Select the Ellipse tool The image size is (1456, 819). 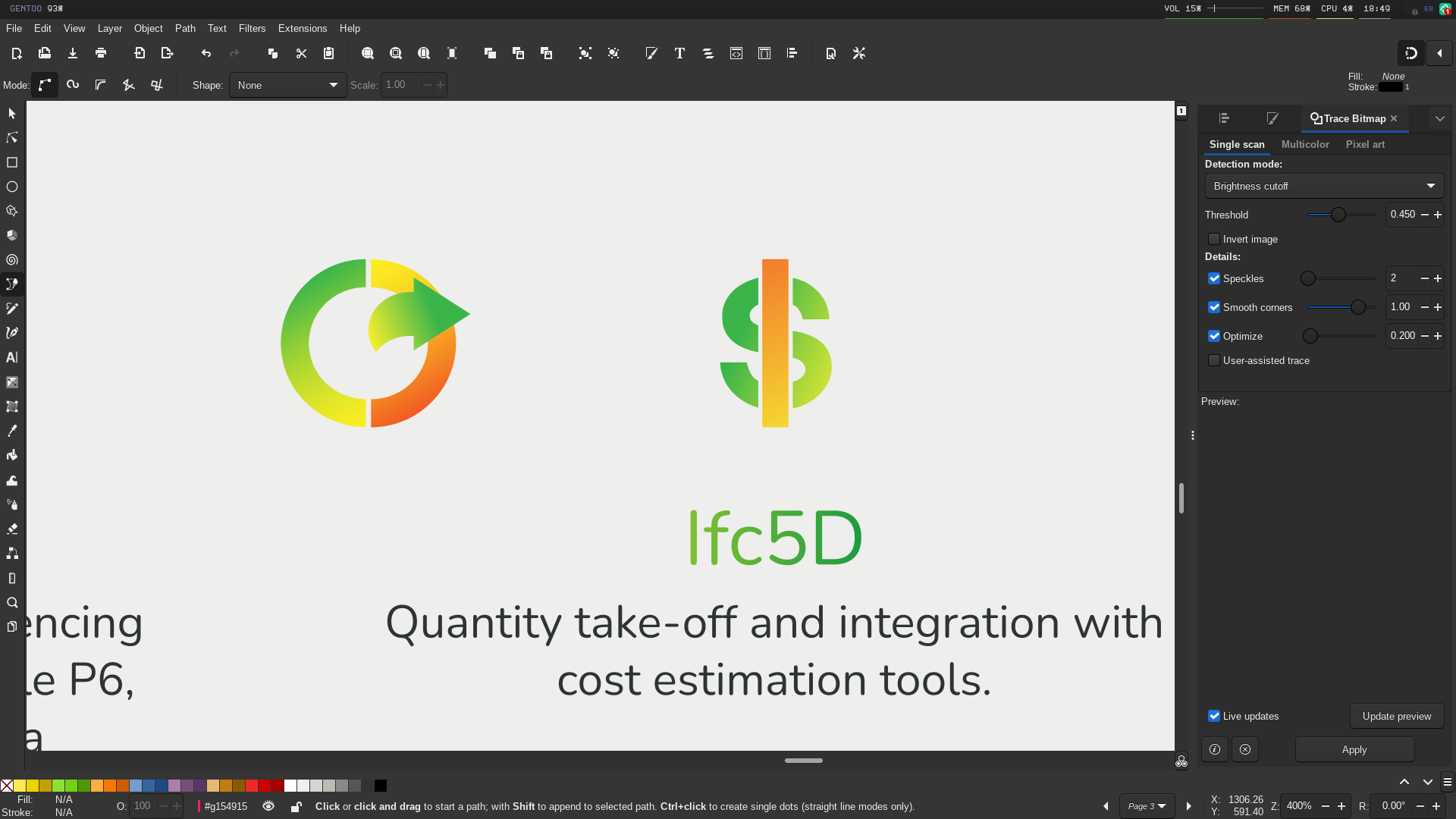[x=12, y=187]
